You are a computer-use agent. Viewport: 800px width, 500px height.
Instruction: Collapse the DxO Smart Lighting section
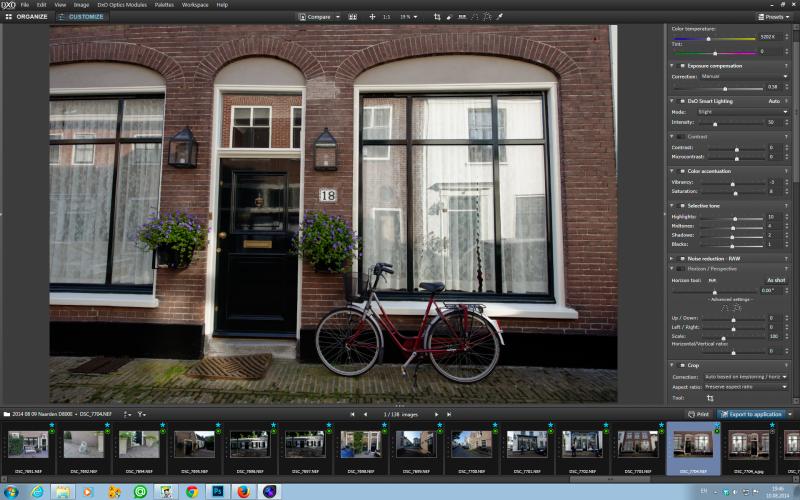tap(672, 101)
